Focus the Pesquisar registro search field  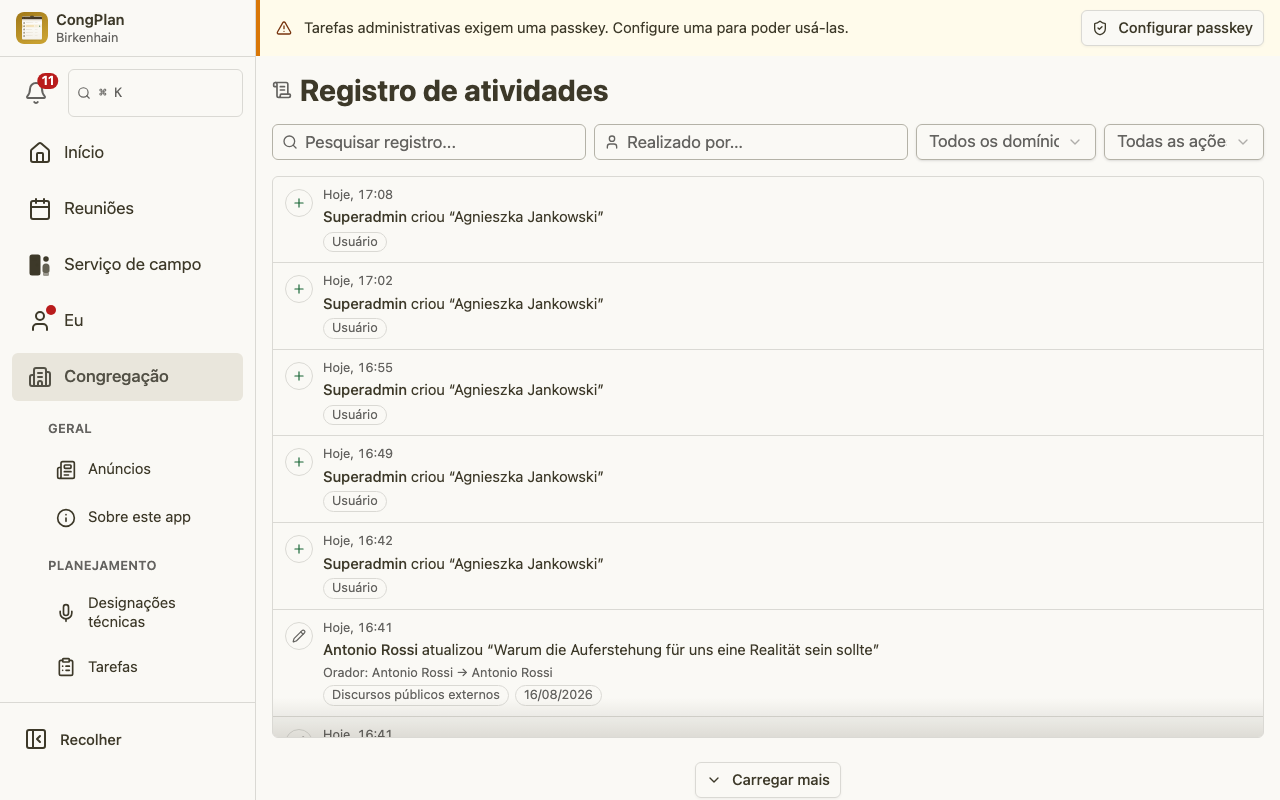(429, 142)
